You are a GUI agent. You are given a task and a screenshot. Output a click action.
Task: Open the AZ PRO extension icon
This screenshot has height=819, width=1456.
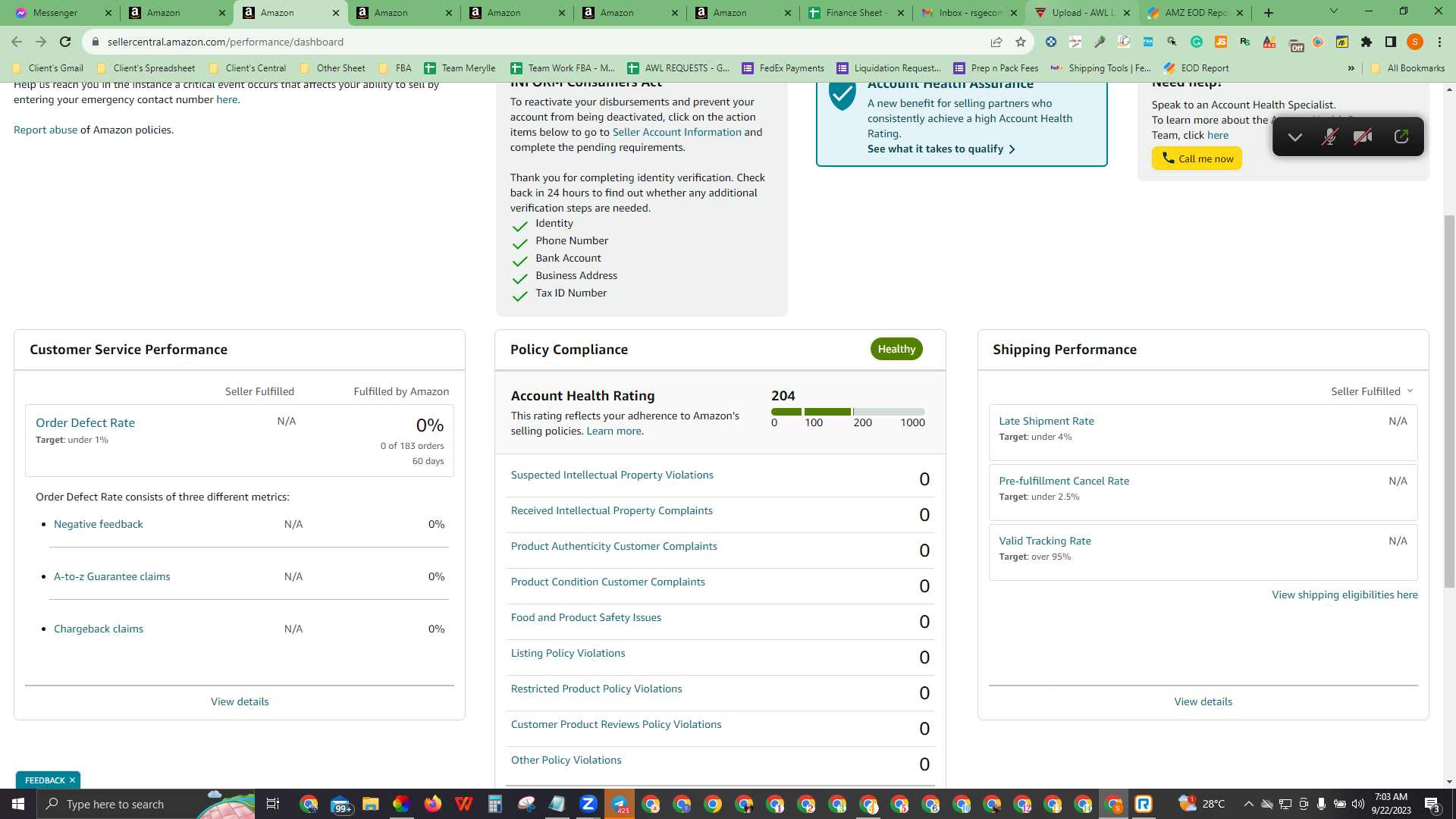pyautogui.click(x=1269, y=42)
